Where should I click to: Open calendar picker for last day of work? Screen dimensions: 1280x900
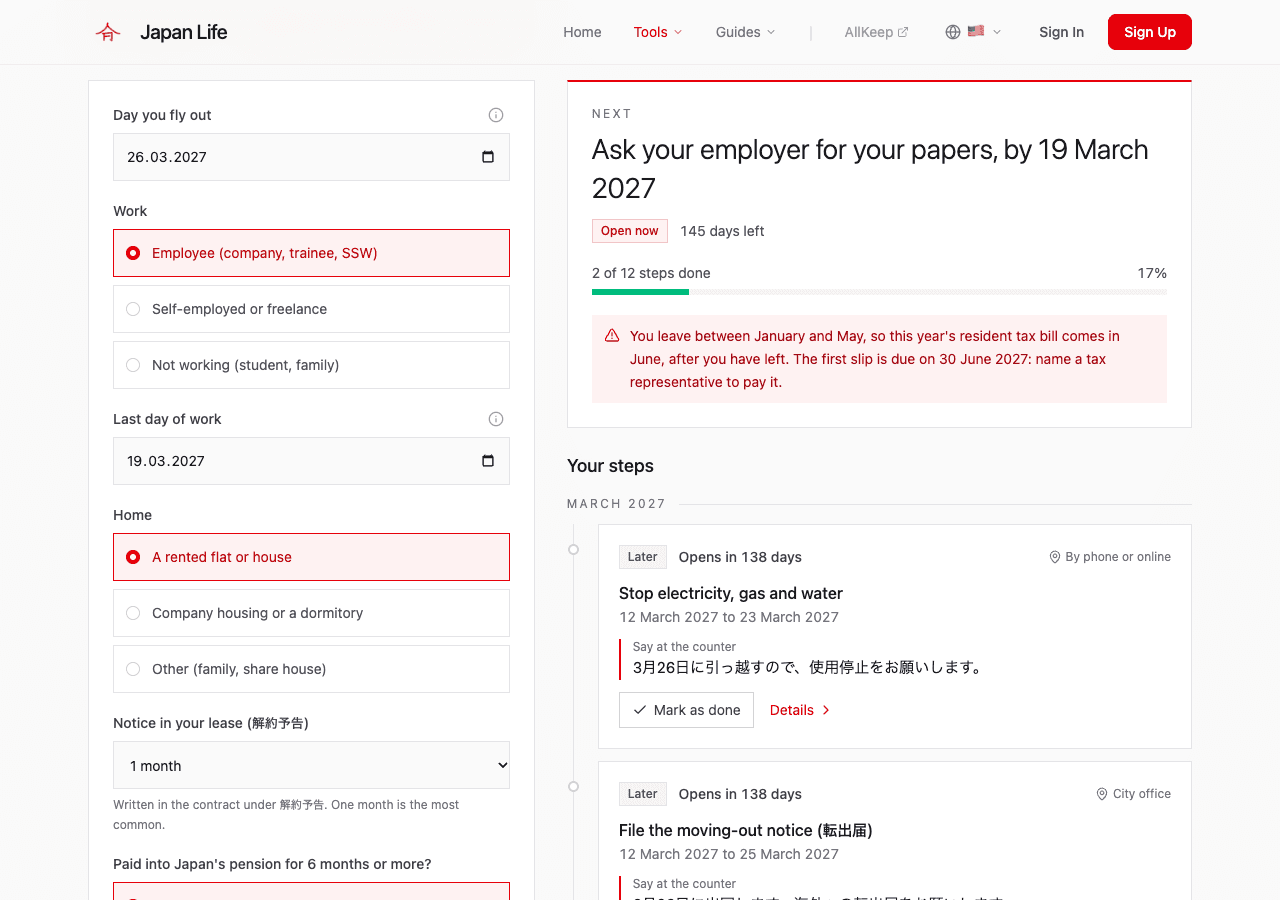(488, 461)
